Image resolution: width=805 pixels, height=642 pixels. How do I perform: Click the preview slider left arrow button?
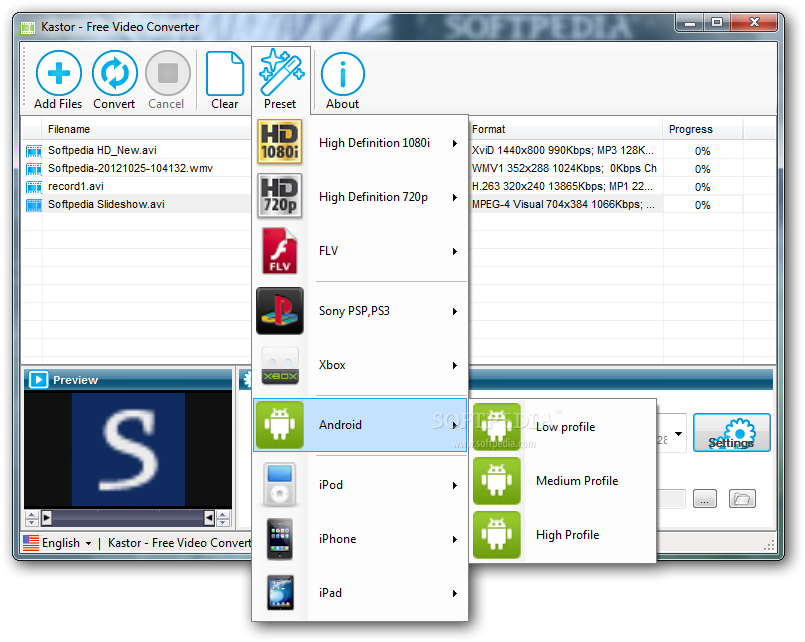pyautogui.click(x=46, y=518)
